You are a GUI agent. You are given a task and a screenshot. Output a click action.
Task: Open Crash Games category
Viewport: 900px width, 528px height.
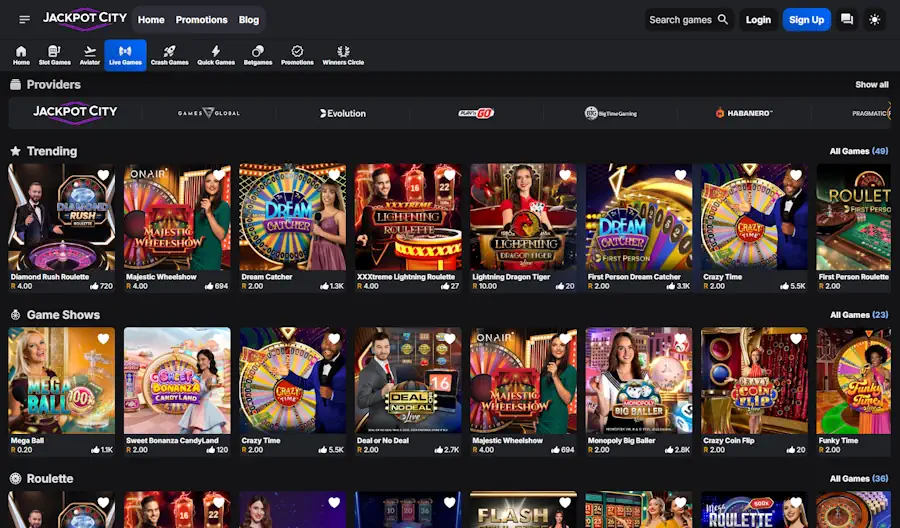(x=169, y=55)
